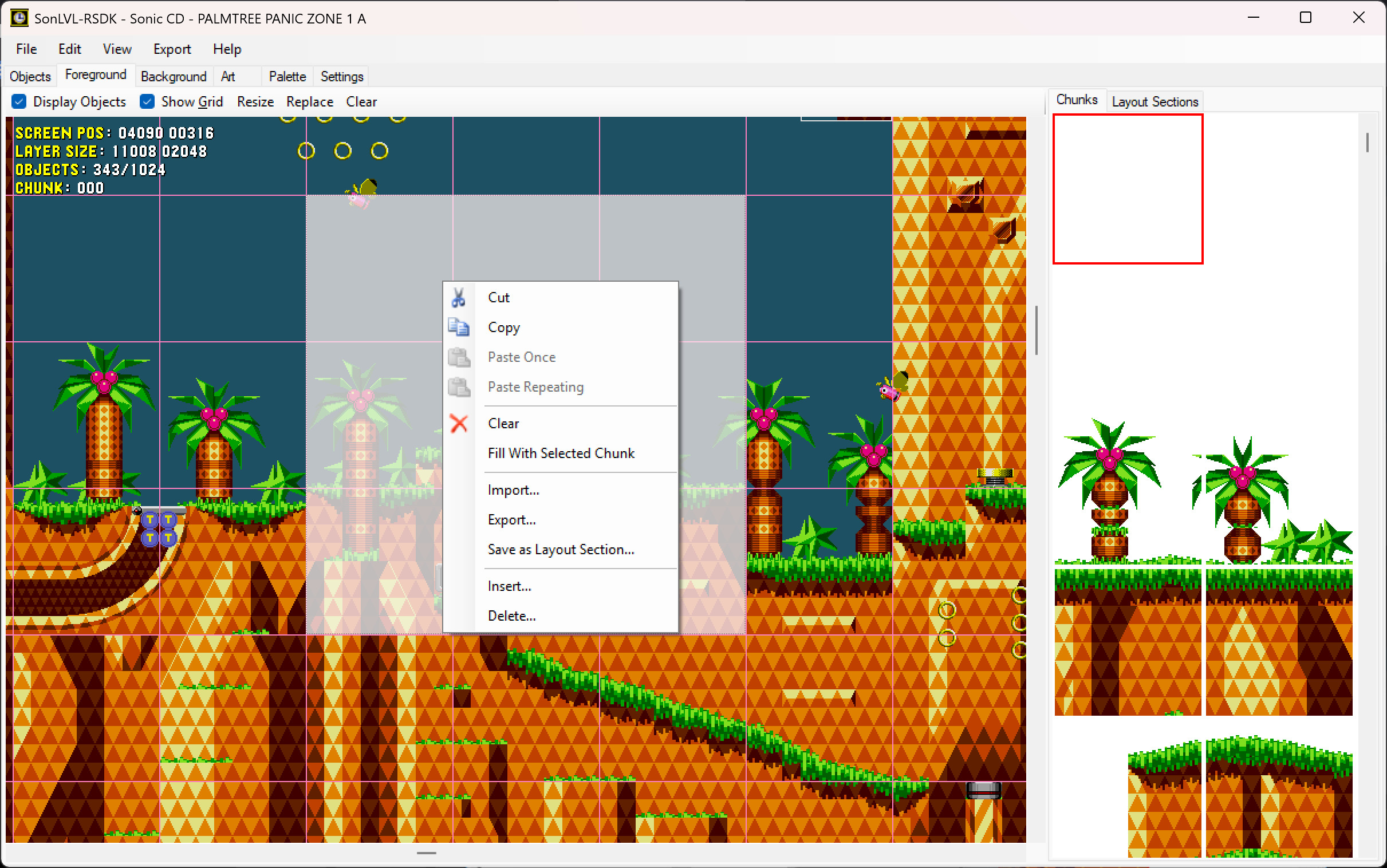1387x868 pixels.
Task: Open the File menu
Action: coord(26,49)
